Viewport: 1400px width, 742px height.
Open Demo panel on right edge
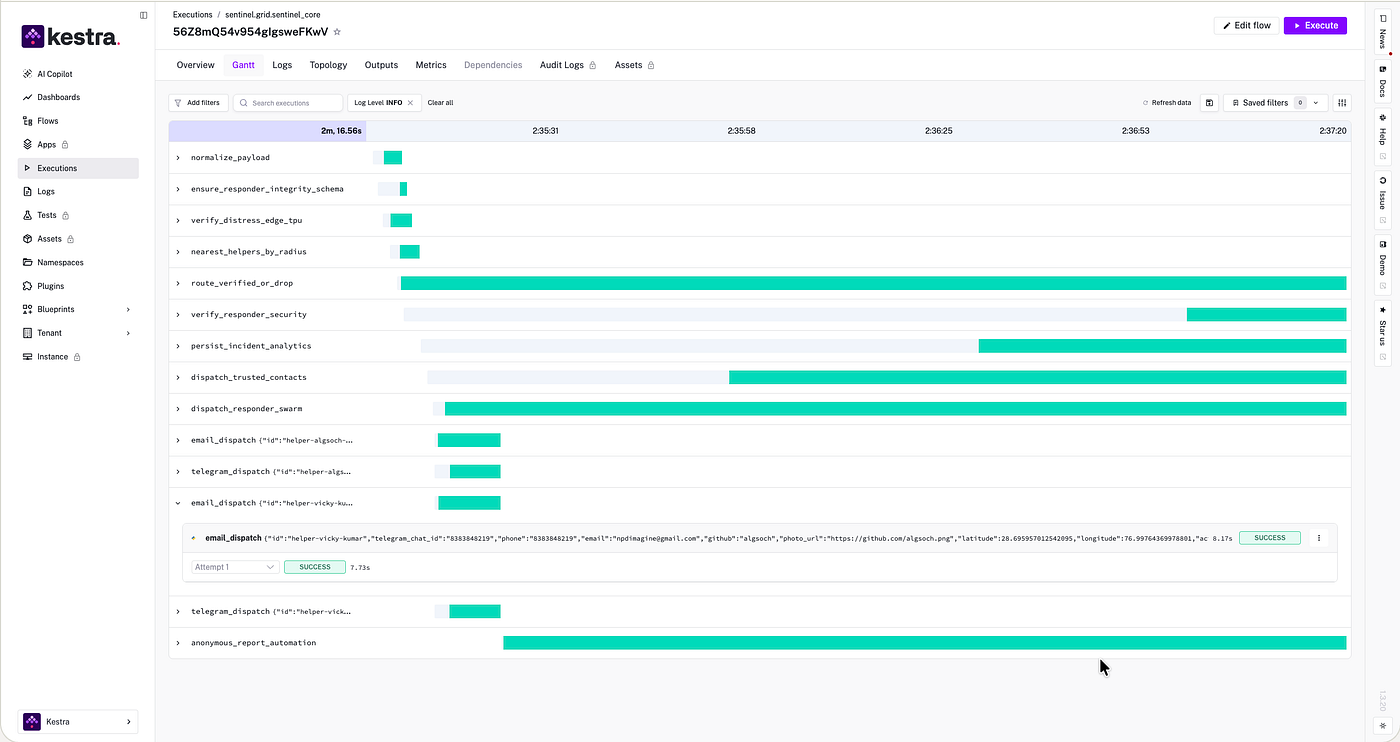pyautogui.click(x=1383, y=264)
